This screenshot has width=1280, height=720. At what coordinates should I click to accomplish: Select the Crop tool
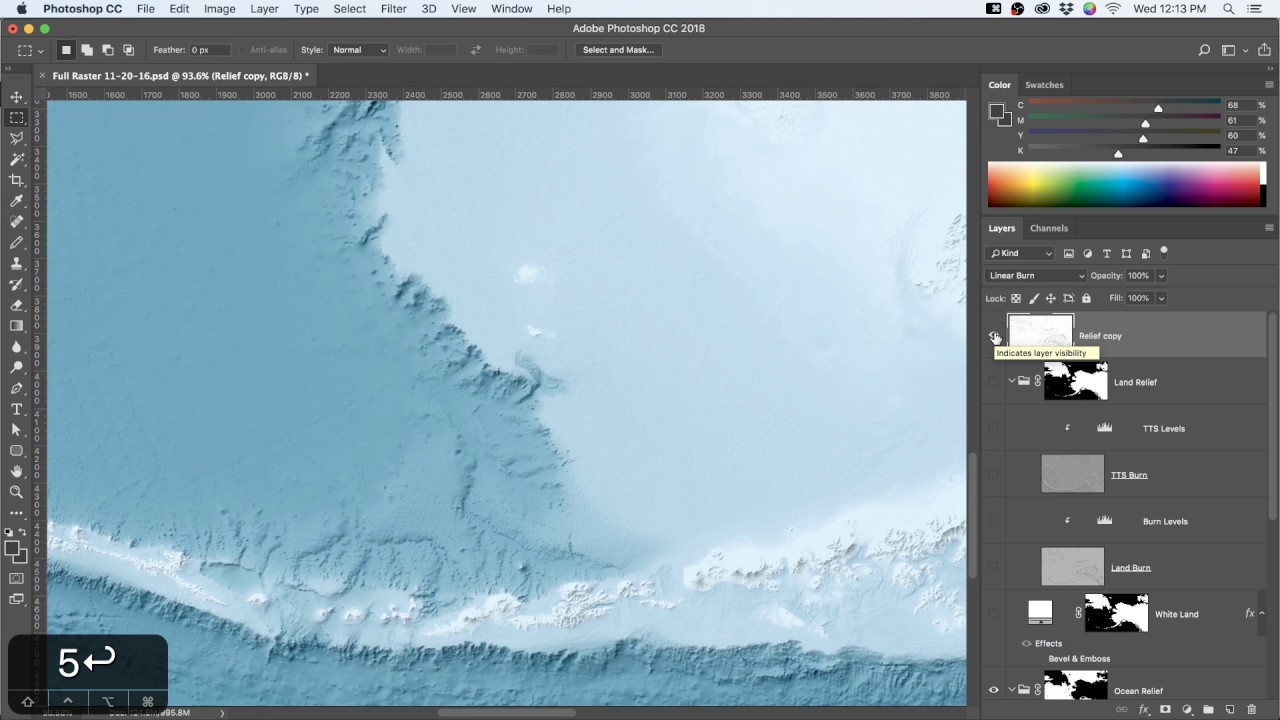[x=16, y=180]
